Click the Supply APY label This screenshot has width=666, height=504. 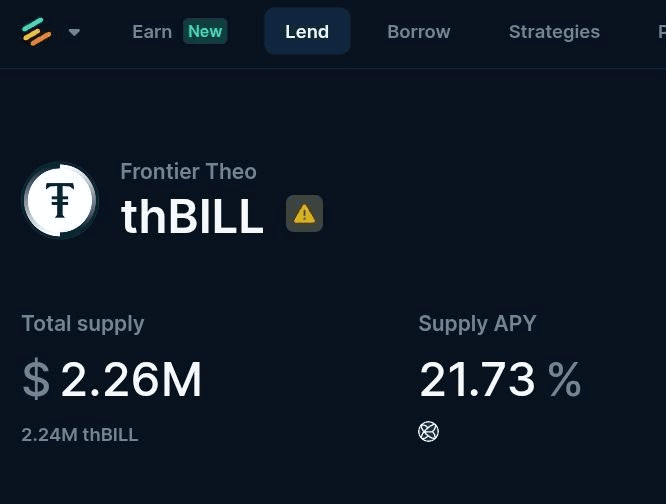477,324
